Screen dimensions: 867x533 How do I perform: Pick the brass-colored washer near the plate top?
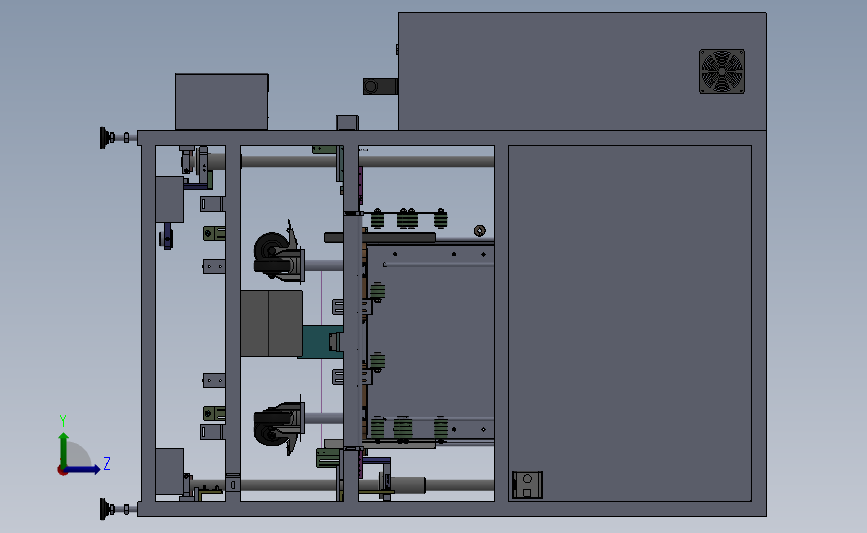(x=480, y=231)
